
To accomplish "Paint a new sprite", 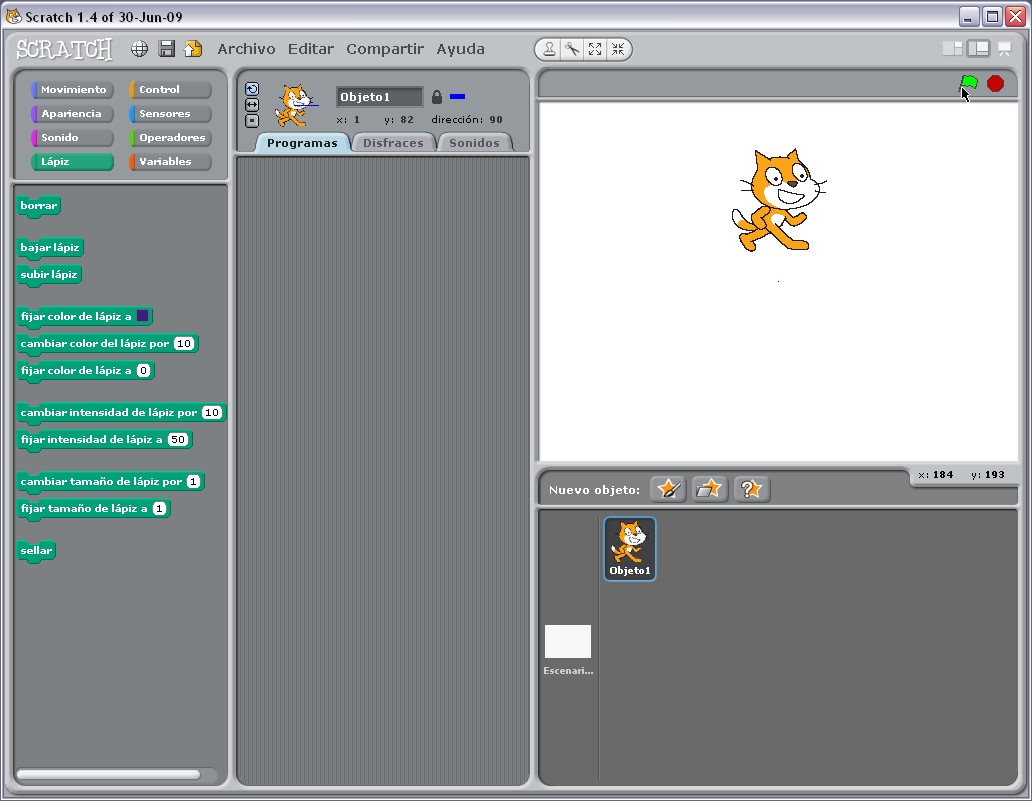I will (669, 489).
